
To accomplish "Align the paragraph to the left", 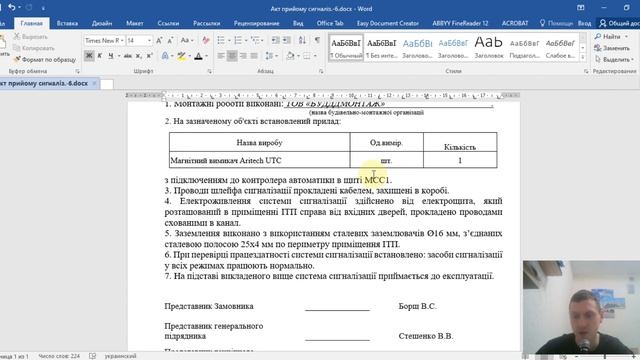I will coord(221,56).
